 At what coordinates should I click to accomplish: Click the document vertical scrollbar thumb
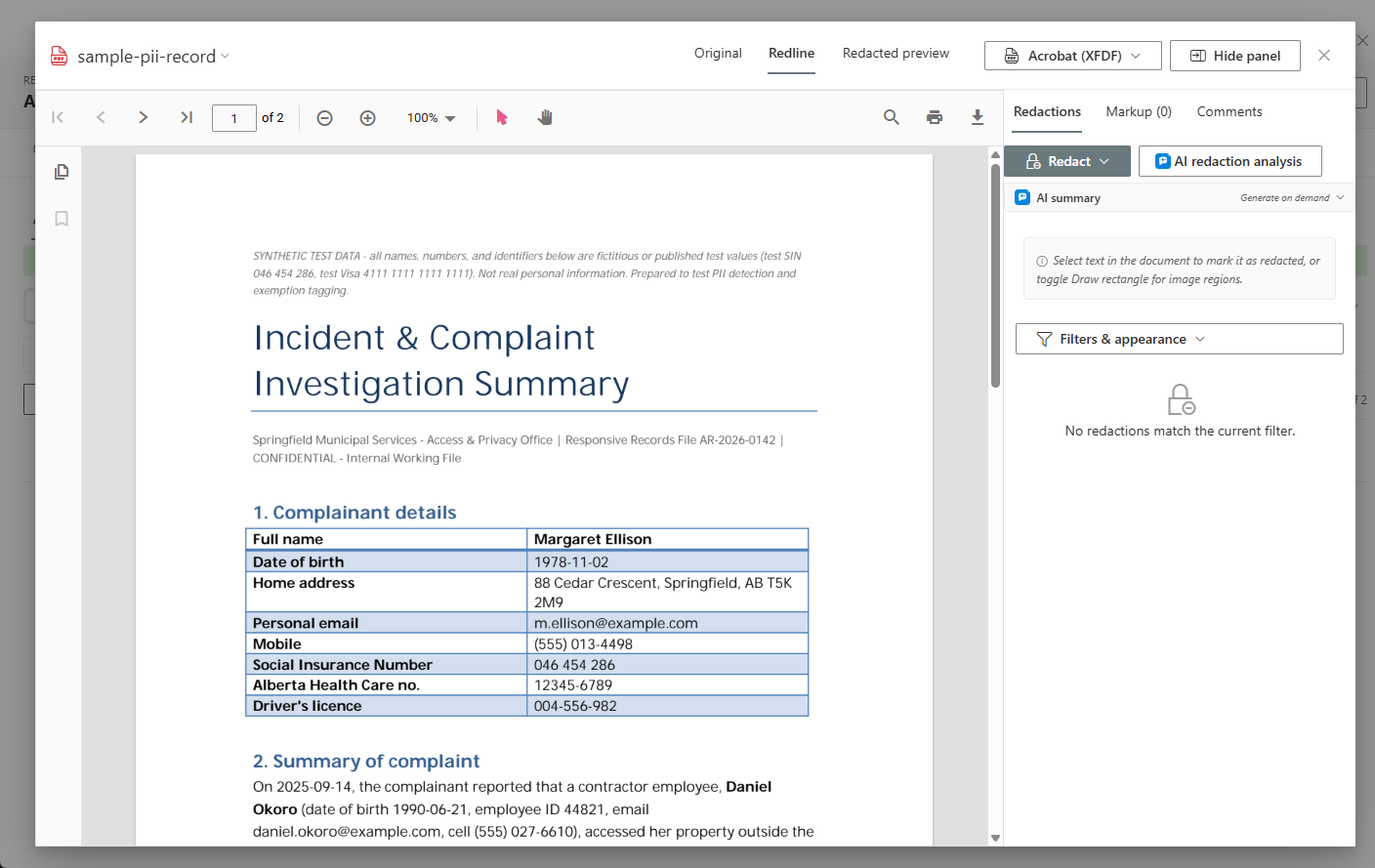click(995, 275)
